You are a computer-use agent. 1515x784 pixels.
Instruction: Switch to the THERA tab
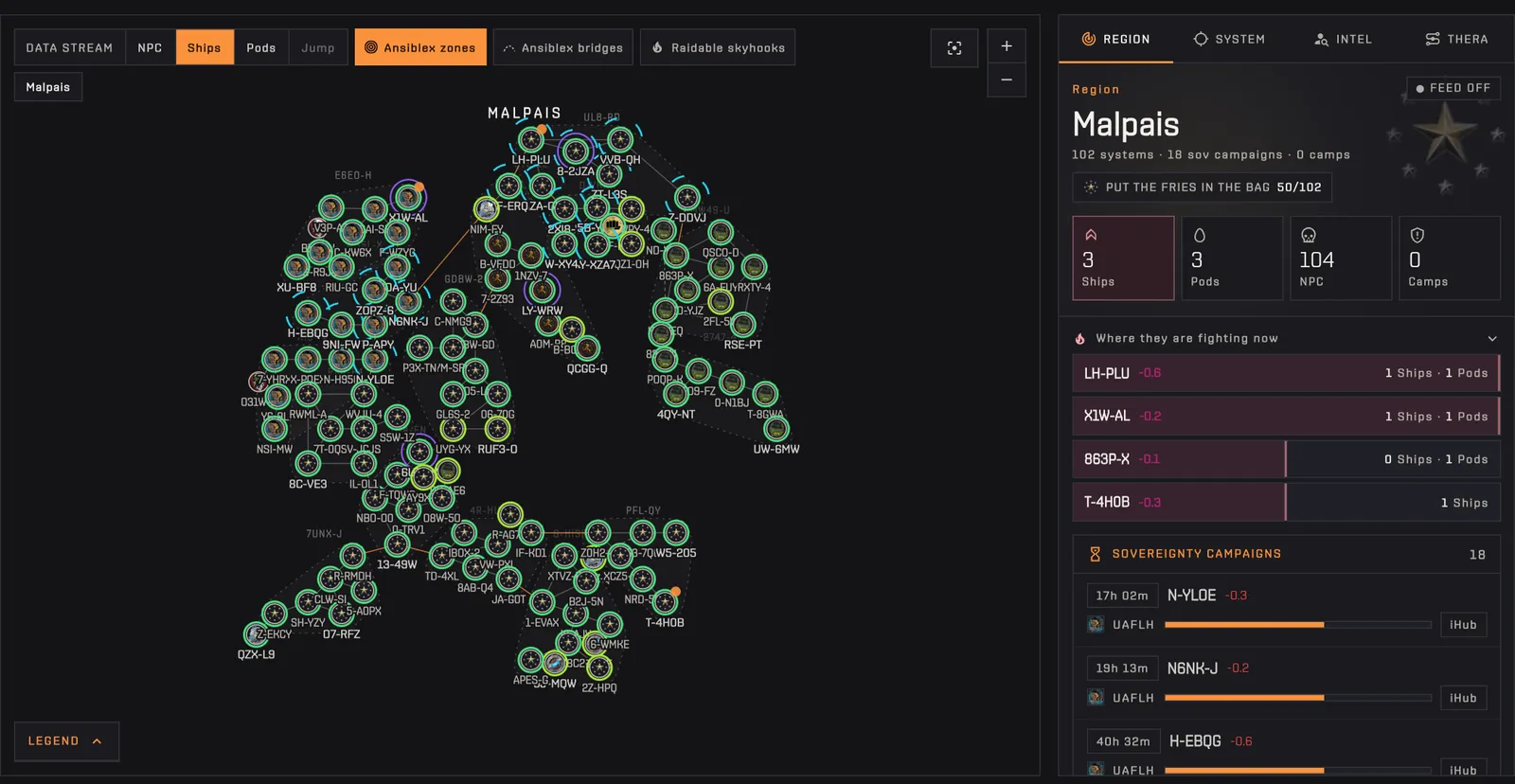[1456, 39]
